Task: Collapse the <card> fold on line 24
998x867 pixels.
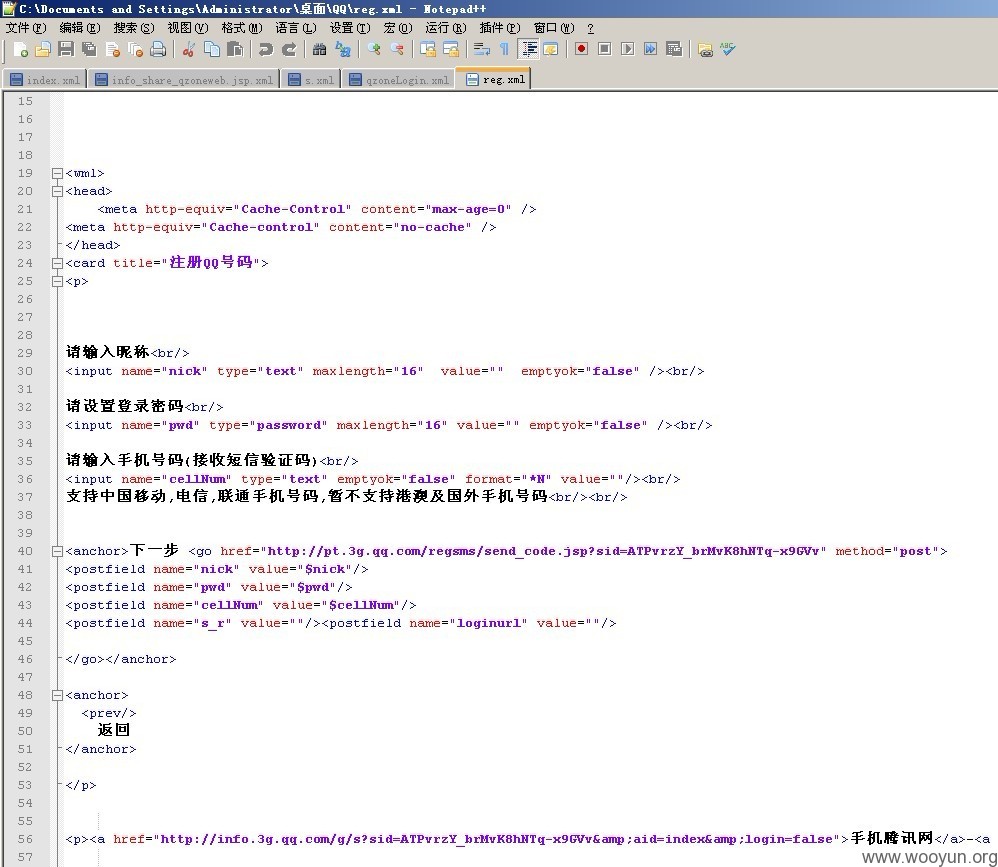Action: (57, 263)
